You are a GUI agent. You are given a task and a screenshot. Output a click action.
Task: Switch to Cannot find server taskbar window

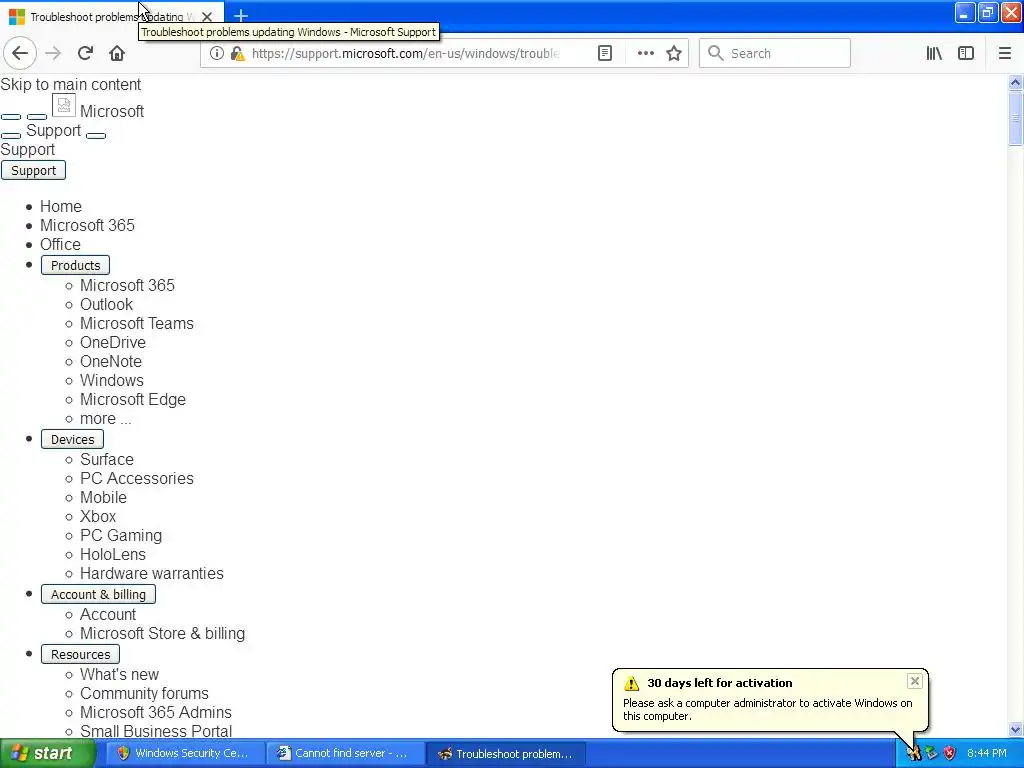pyautogui.click(x=345, y=753)
